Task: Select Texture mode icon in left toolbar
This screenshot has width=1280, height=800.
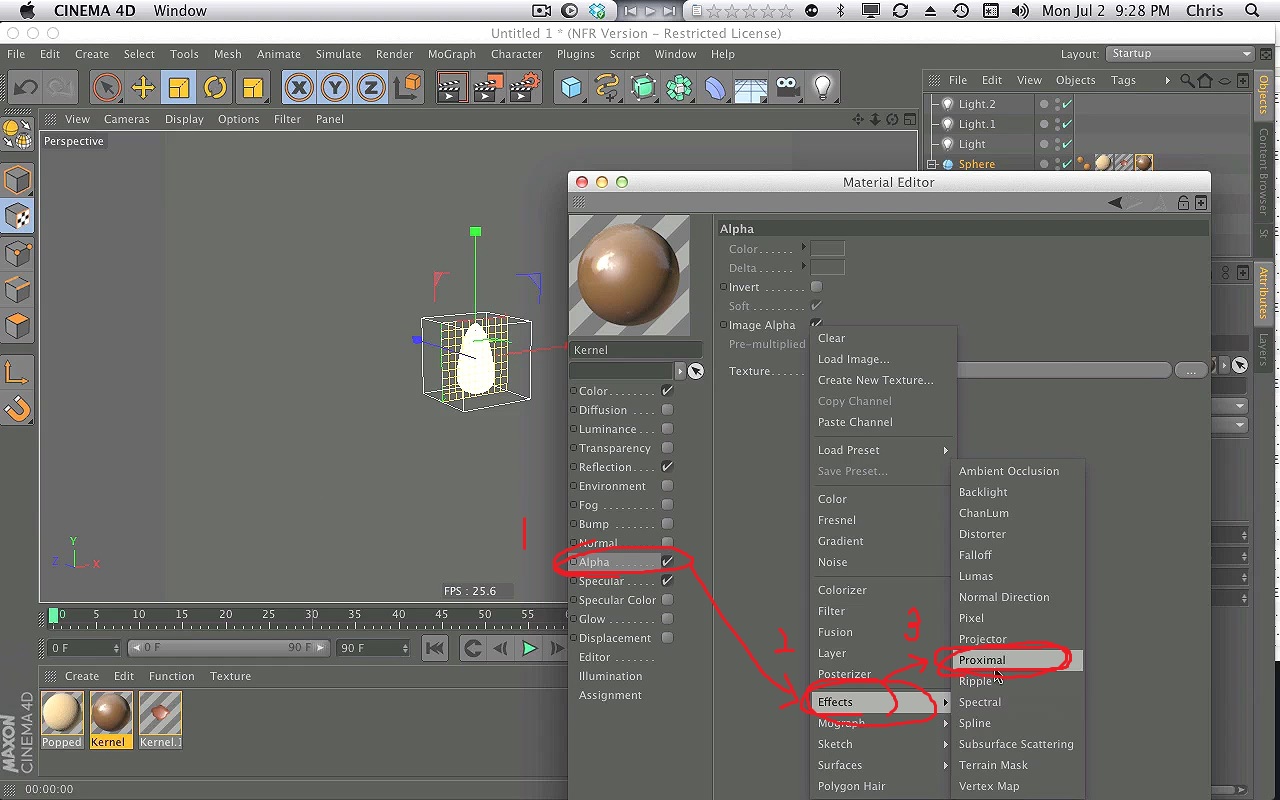Action: (18, 216)
